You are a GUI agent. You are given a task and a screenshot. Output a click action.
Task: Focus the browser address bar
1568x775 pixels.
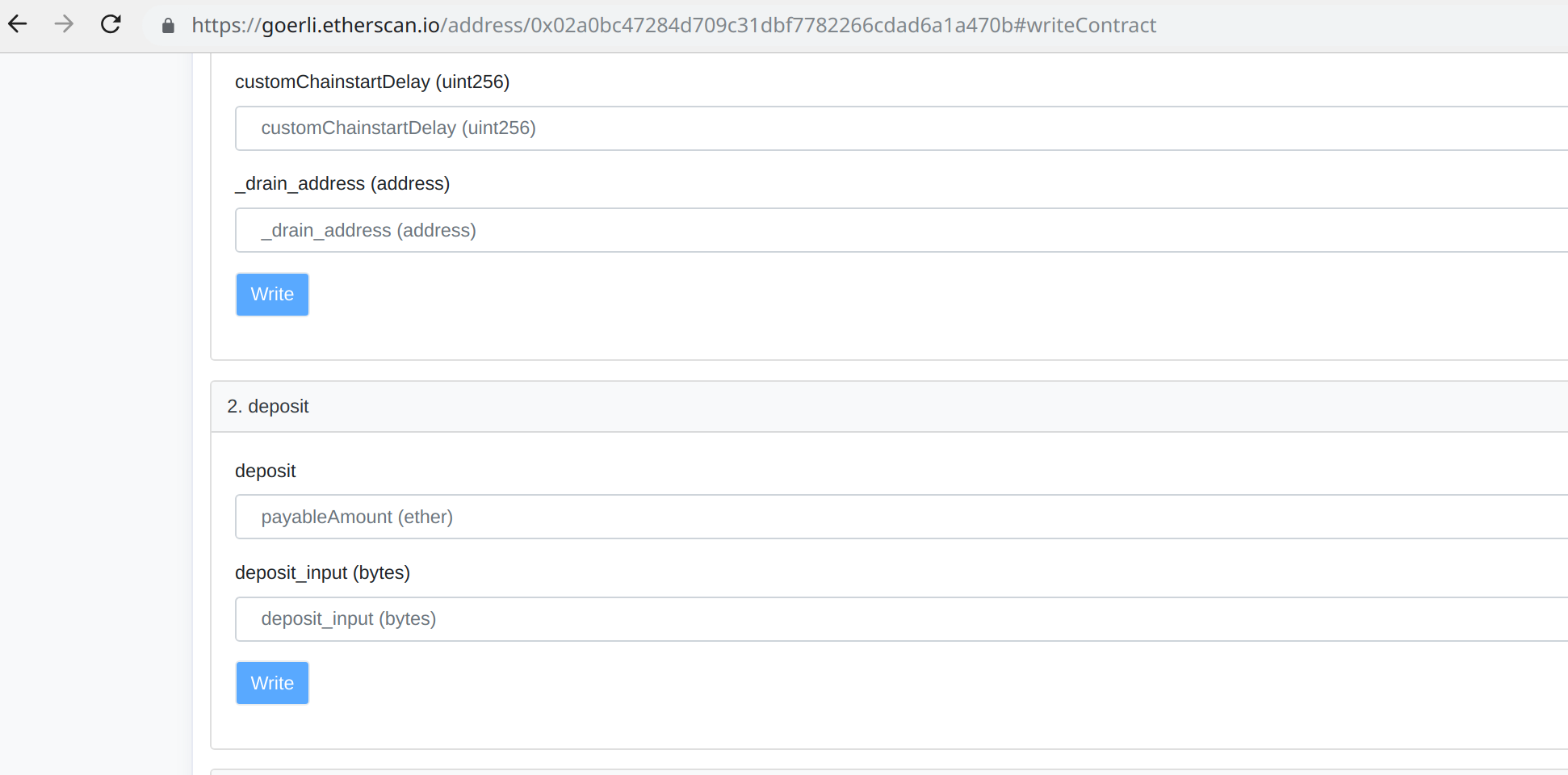click(1332, 26)
